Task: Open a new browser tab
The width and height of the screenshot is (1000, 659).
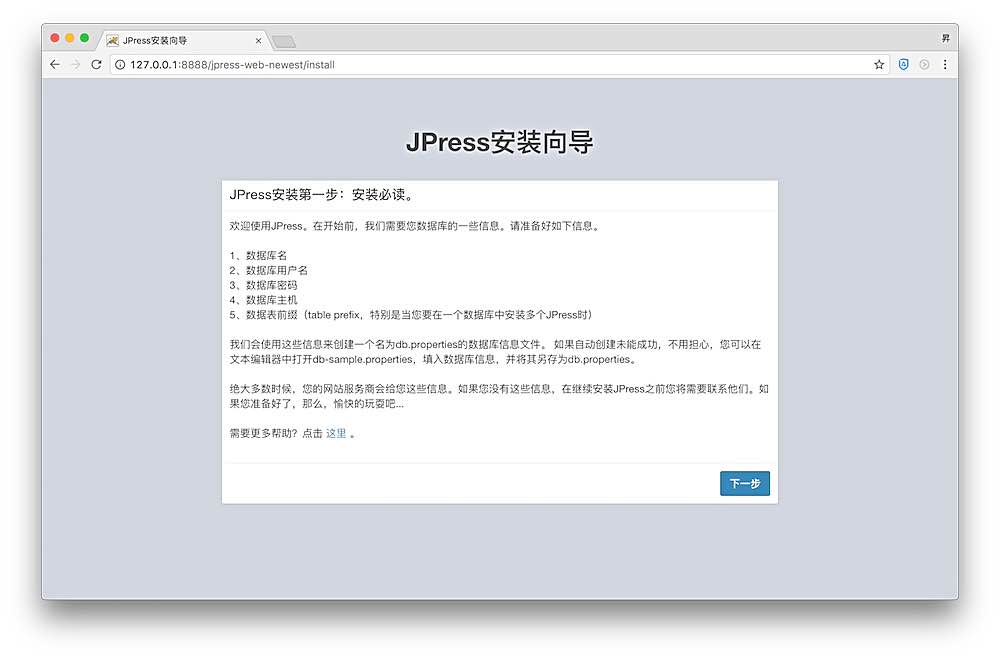Action: click(x=283, y=41)
